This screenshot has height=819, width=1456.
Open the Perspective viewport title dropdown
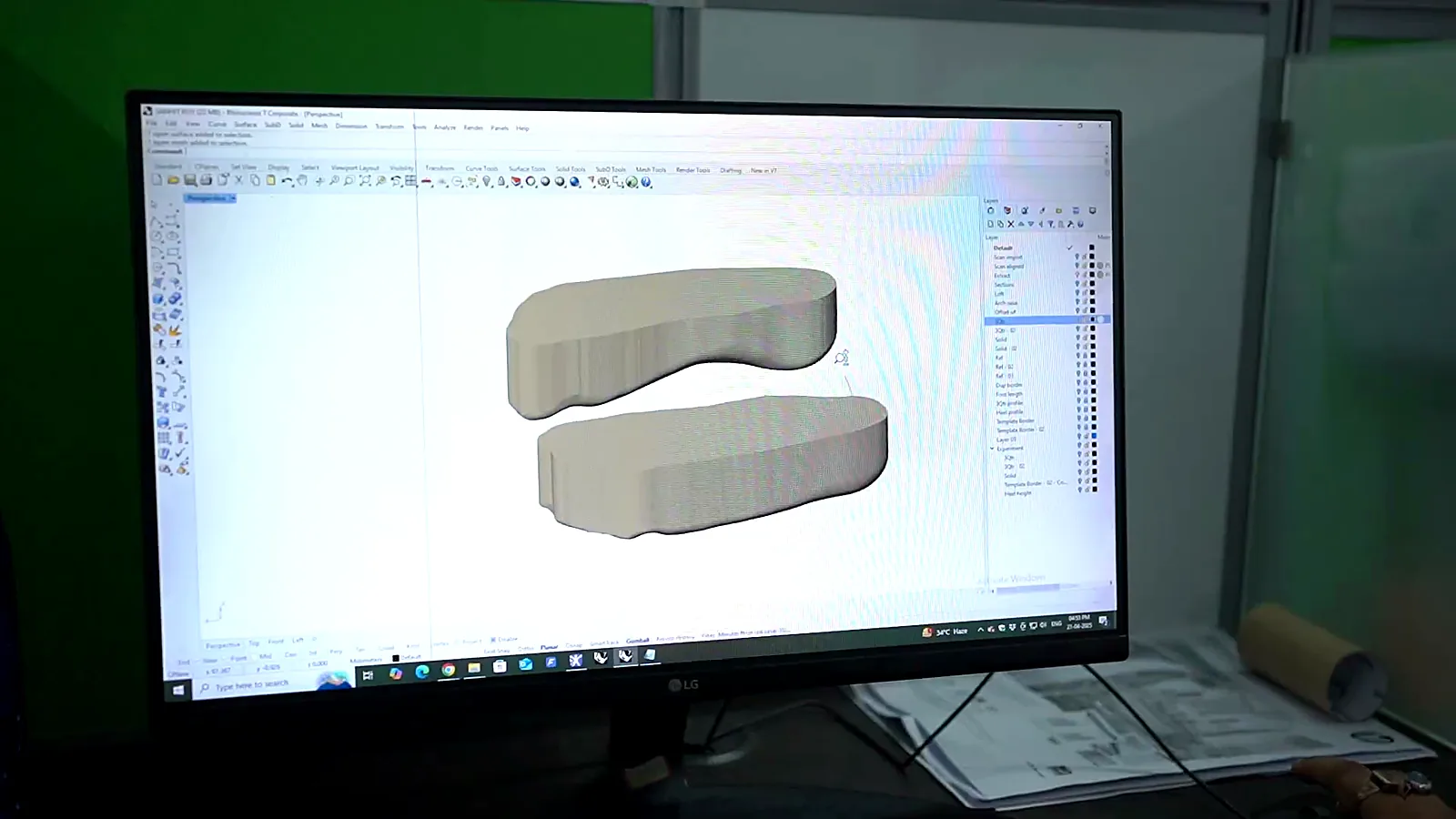click(234, 197)
